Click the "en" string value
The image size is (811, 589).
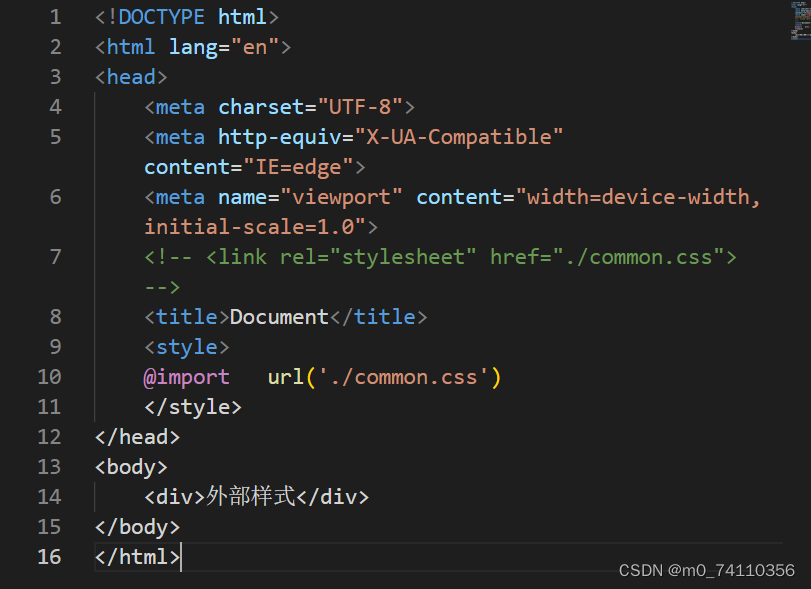(x=255, y=47)
